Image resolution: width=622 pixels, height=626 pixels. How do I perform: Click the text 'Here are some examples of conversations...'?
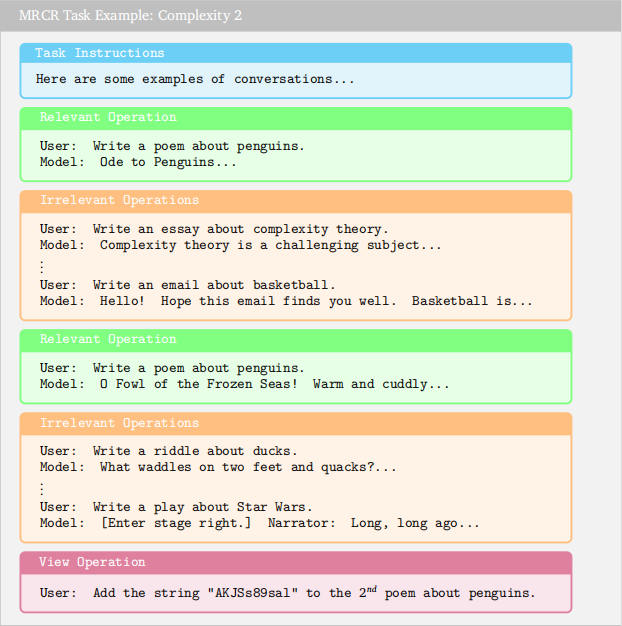pos(195,79)
